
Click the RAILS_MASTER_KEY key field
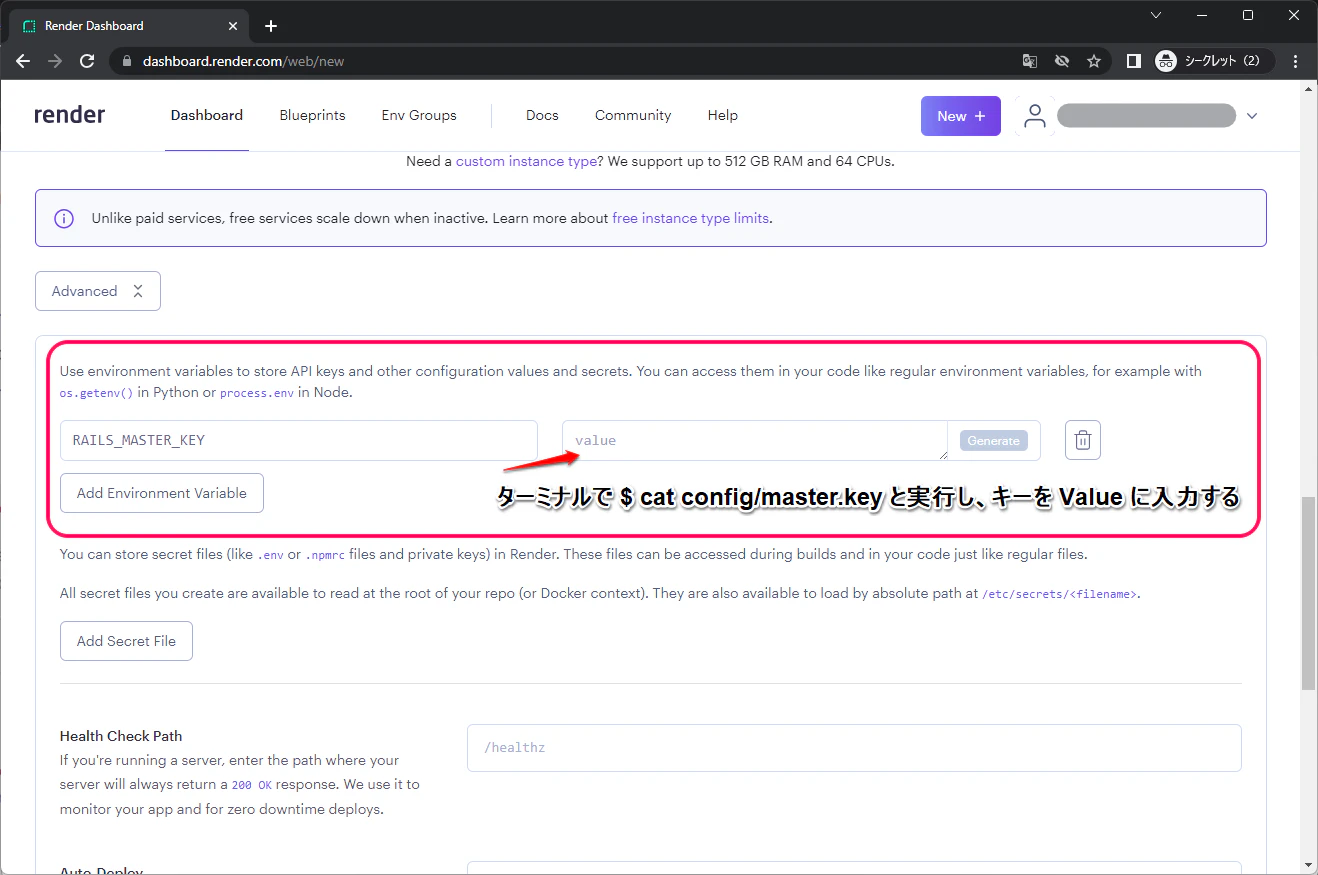(299, 440)
